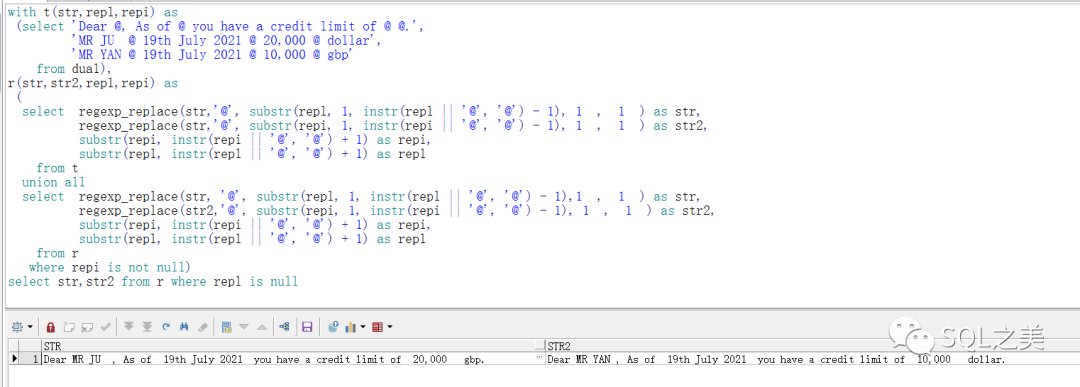Viewport: 1080px width, 387px height.
Task: Click the red export results table icon
Action: [x=377, y=327]
